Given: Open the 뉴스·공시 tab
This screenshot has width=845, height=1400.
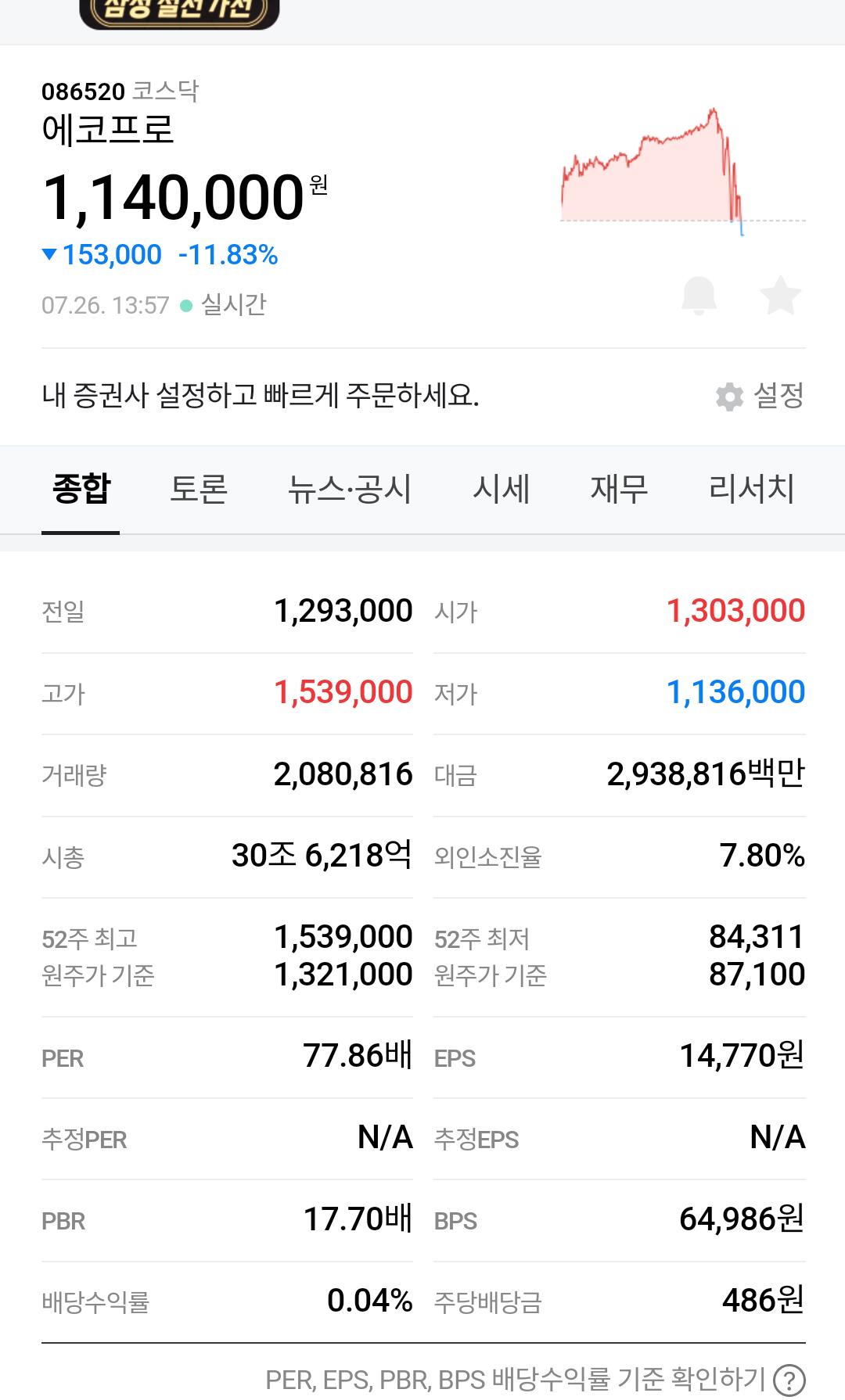Looking at the screenshot, I should [349, 490].
